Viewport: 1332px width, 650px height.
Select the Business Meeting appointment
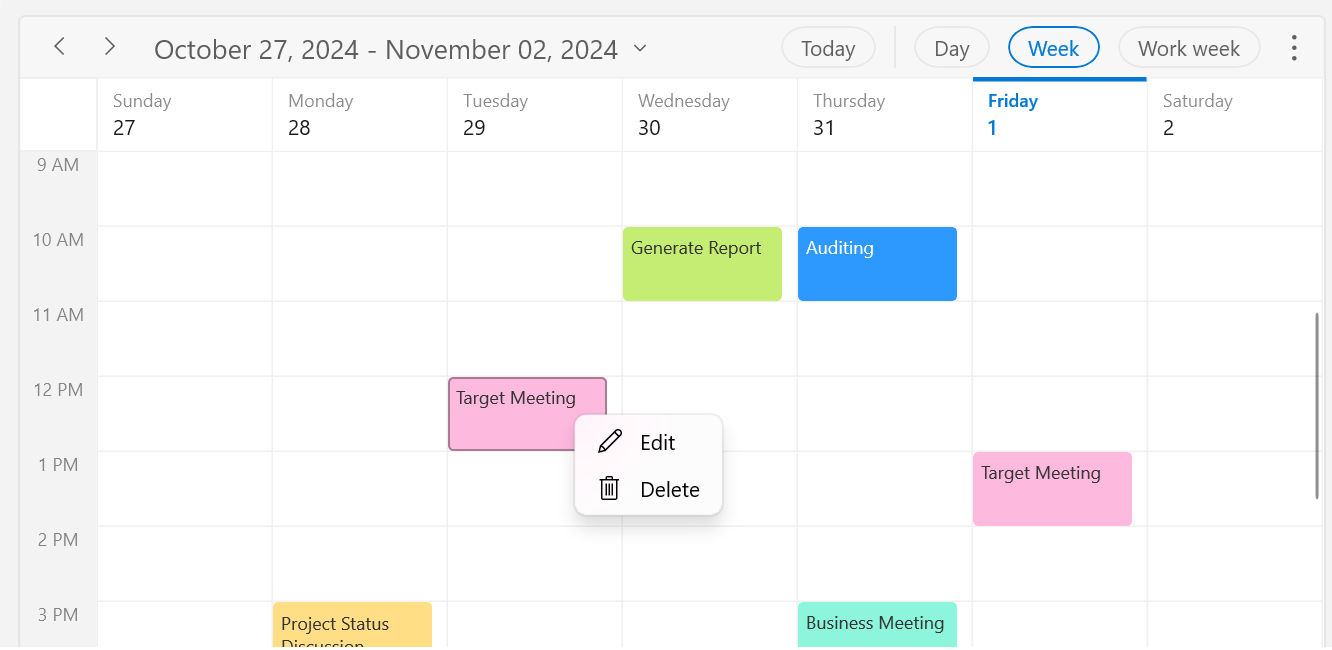pos(877,625)
